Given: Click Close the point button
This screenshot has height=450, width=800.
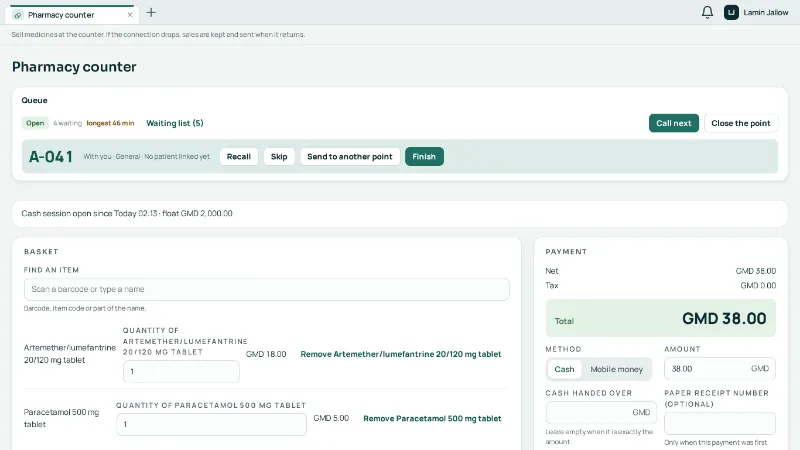Looking at the screenshot, I should pos(741,123).
